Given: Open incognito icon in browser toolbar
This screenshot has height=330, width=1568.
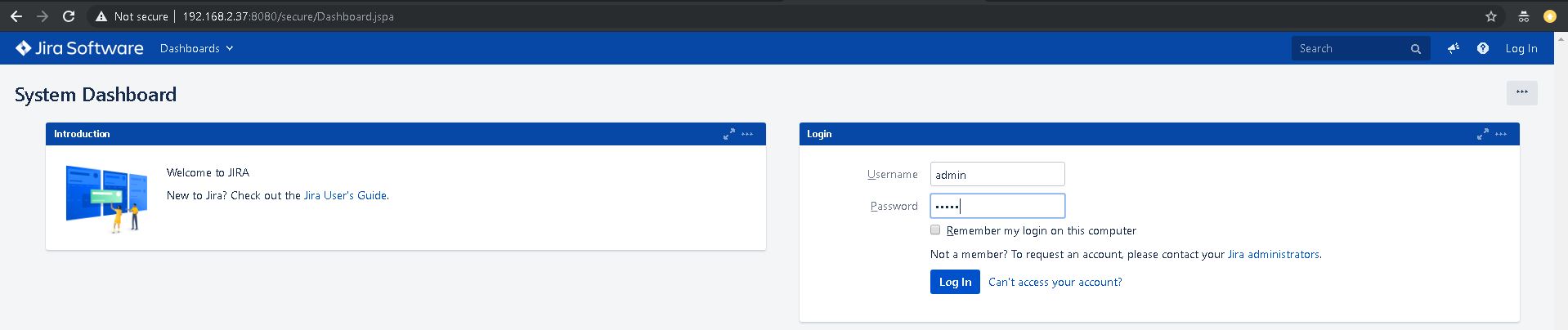Looking at the screenshot, I should pos(1523,16).
